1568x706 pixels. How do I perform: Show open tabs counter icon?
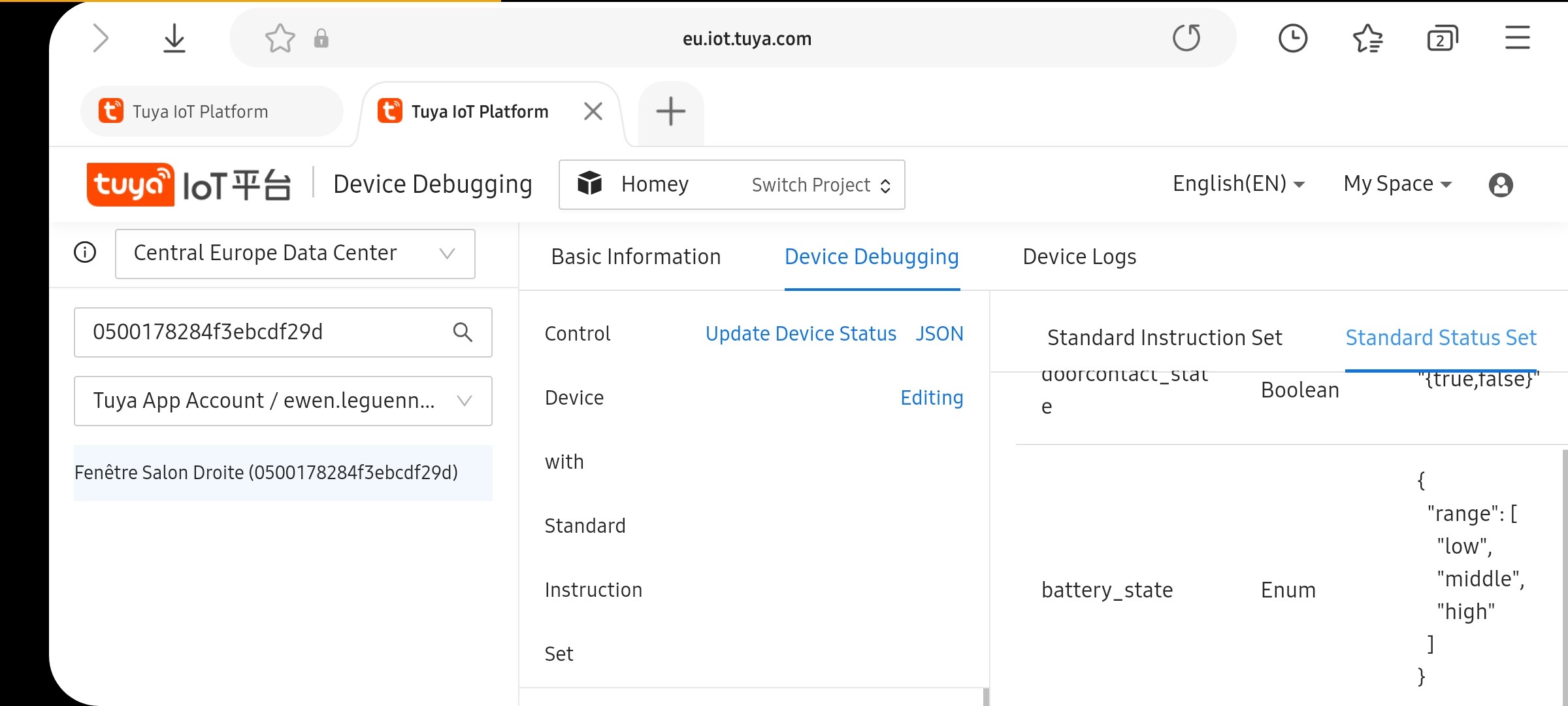1442,39
